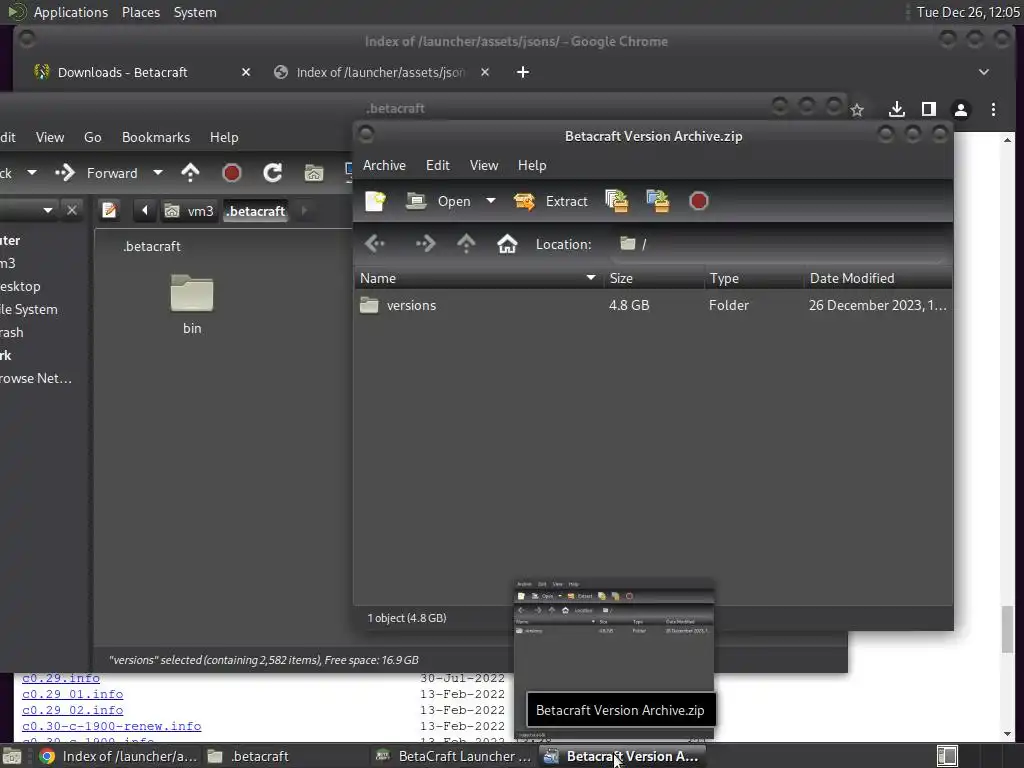This screenshot has height=768, width=1024.
Task: Select the .betacraft breadcrumb button
Action: pyautogui.click(x=255, y=211)
